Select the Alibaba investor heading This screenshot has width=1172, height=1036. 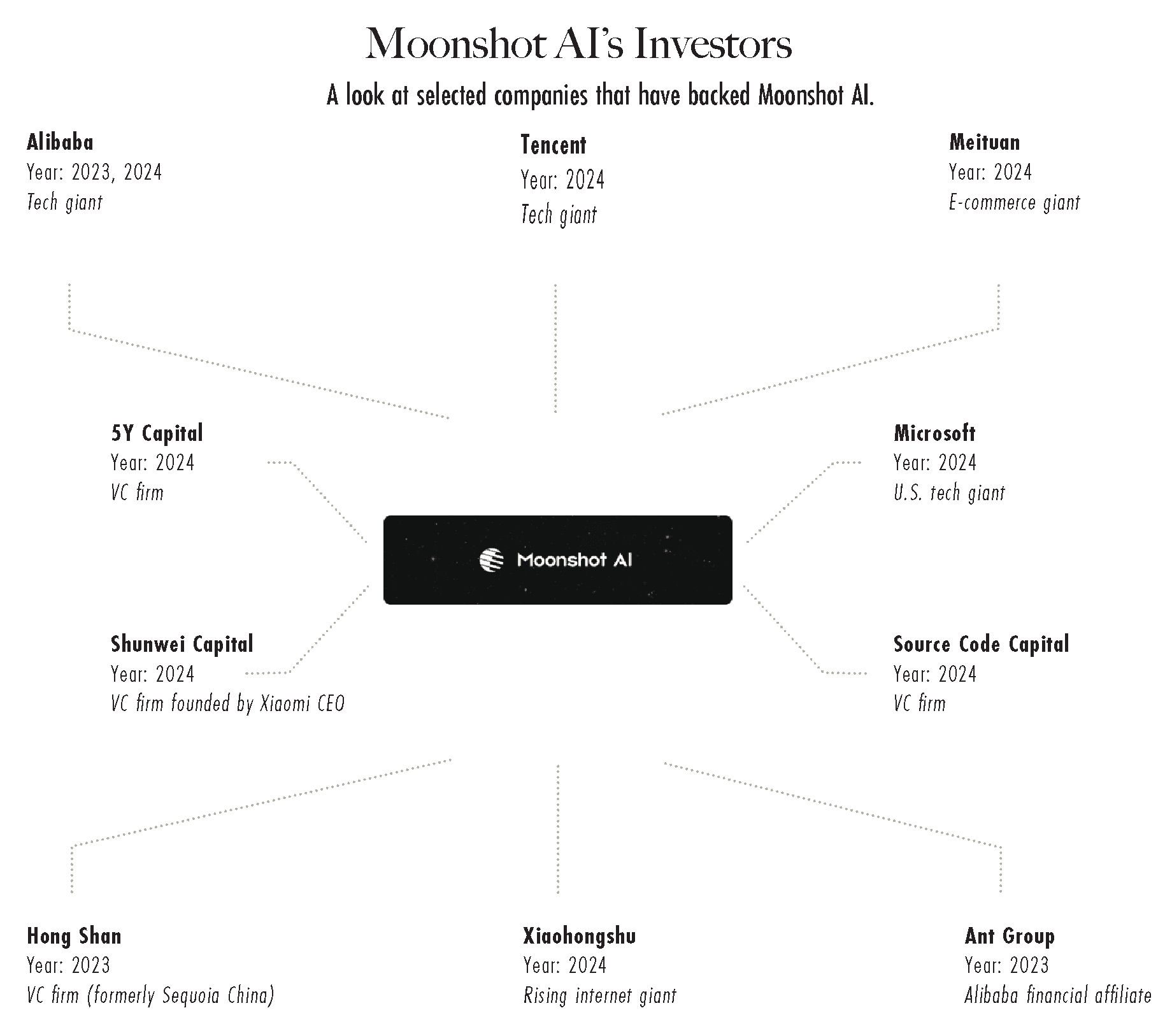pyautogui.click(x=60, y=142)
